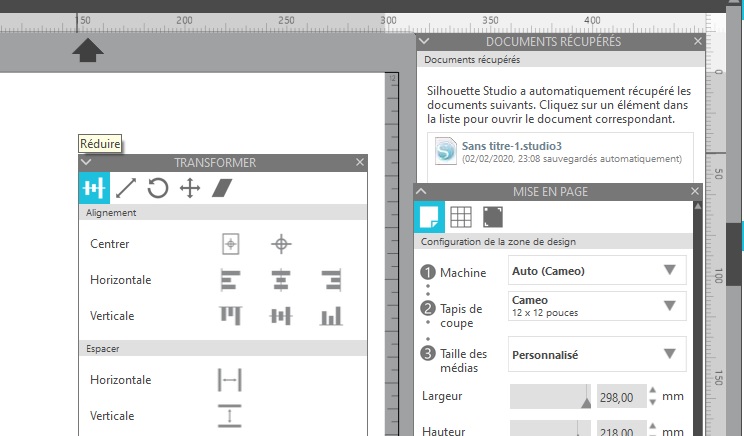
Task: Expand the Mise en page panel chevron
Action: pos(421,192)
